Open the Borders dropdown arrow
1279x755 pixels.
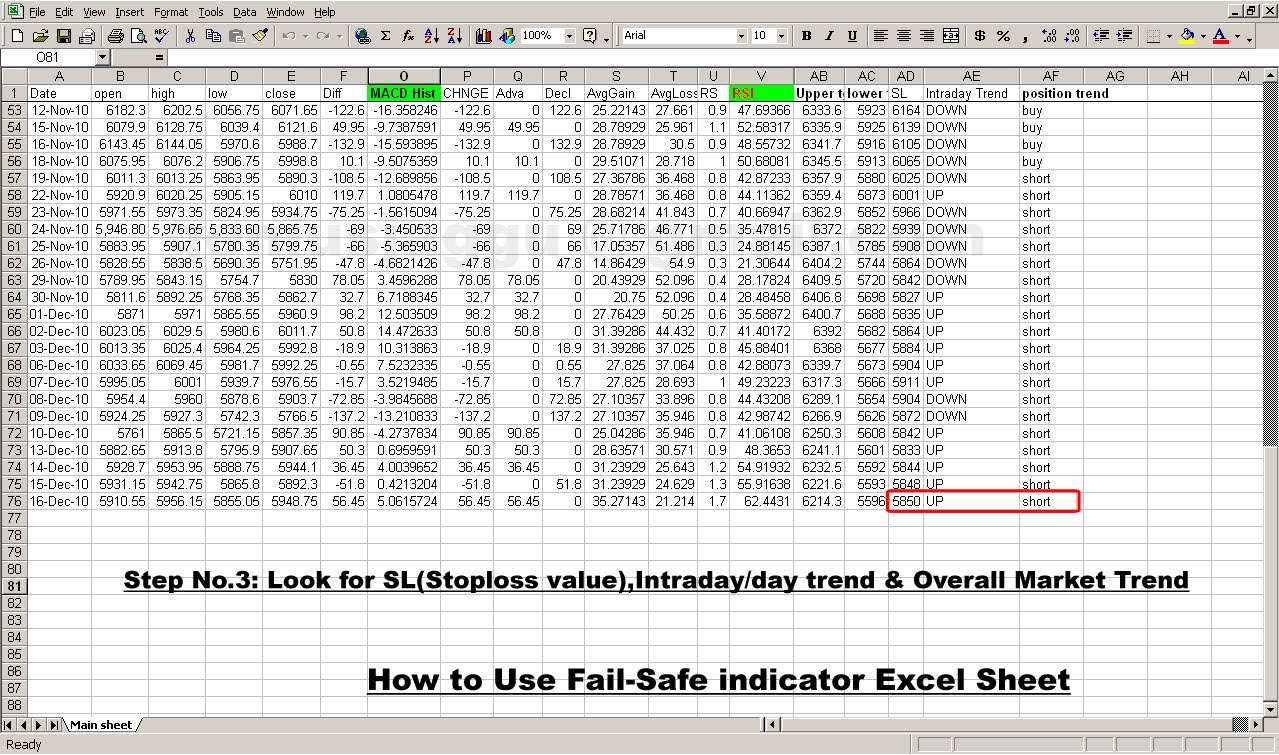click(1169, 36)
